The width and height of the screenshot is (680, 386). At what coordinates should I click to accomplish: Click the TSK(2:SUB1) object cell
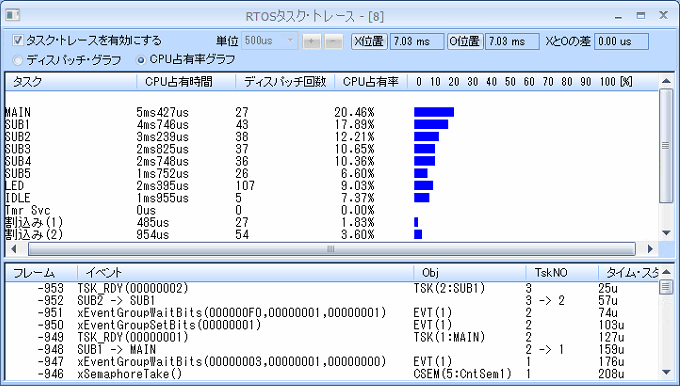click(449, 288)
